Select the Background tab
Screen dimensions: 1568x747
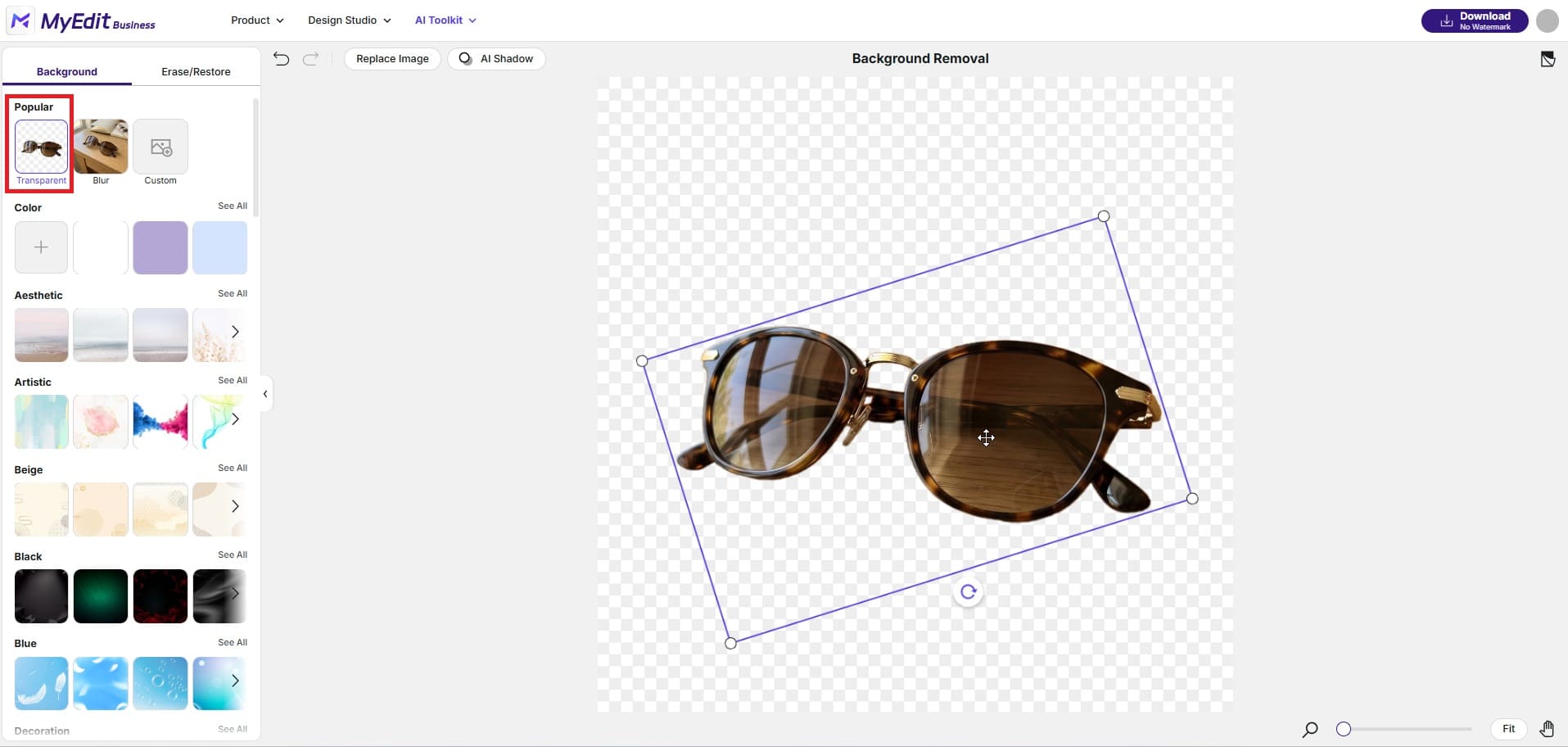[x=66, y=71]
